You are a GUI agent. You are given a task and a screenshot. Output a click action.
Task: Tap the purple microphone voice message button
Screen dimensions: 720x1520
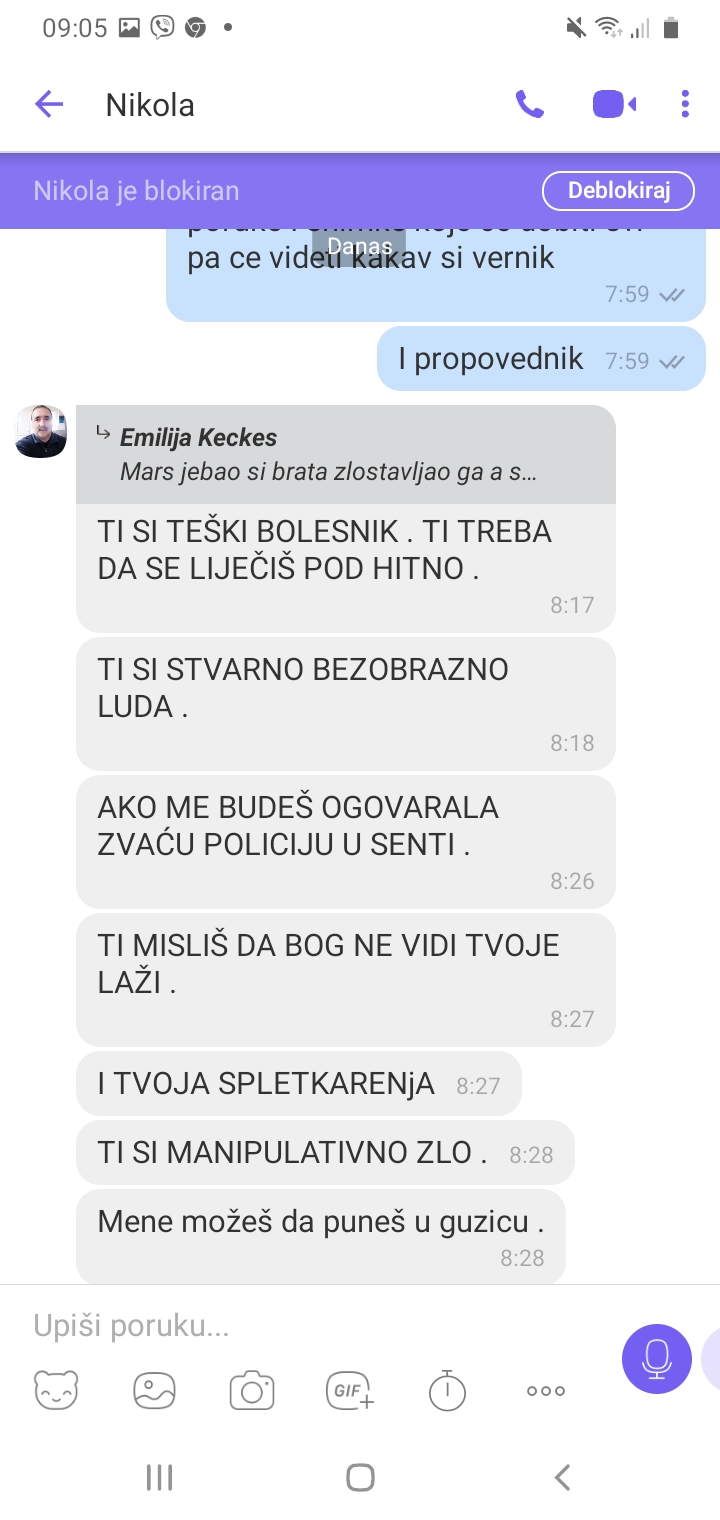point(656,1359)
